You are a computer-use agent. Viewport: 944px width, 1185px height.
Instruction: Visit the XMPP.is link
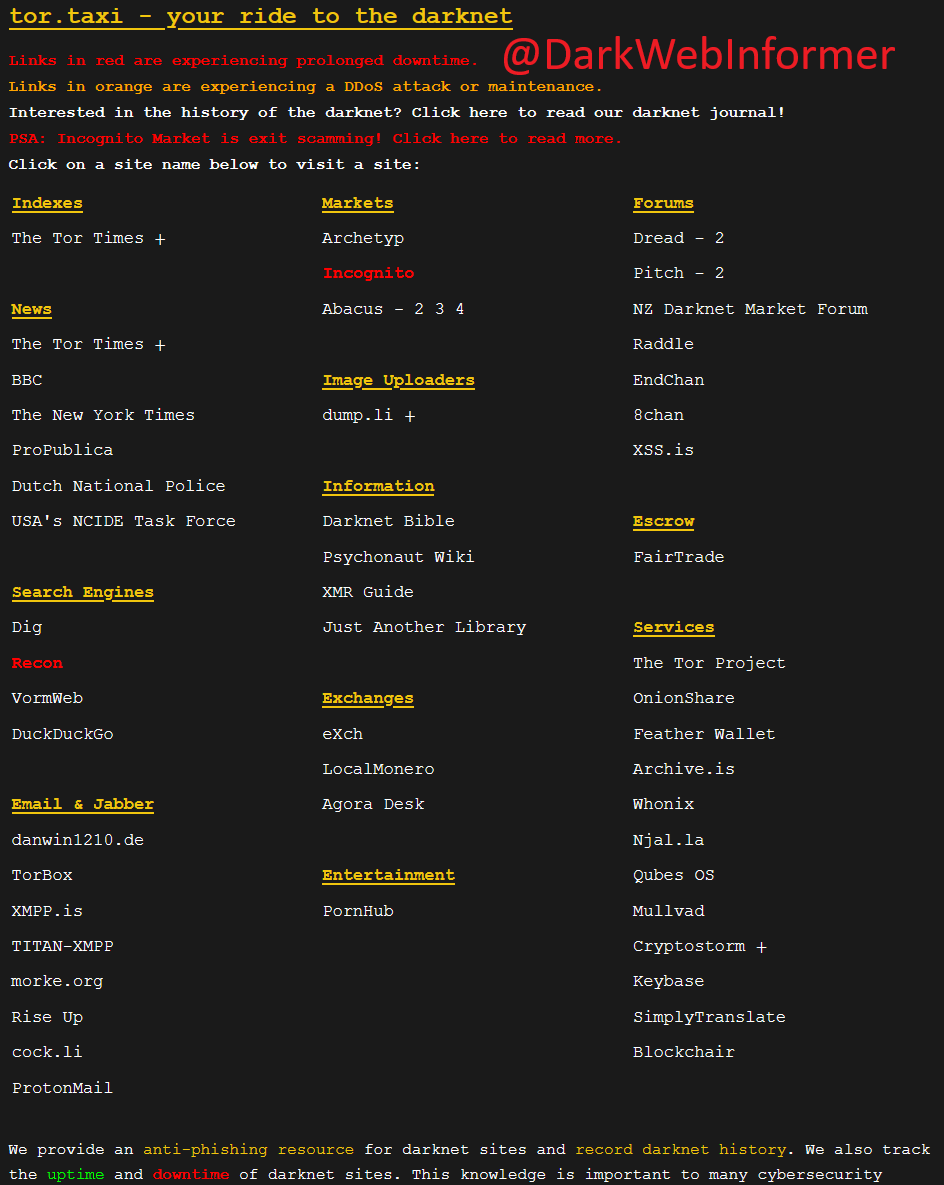(47, 911)
